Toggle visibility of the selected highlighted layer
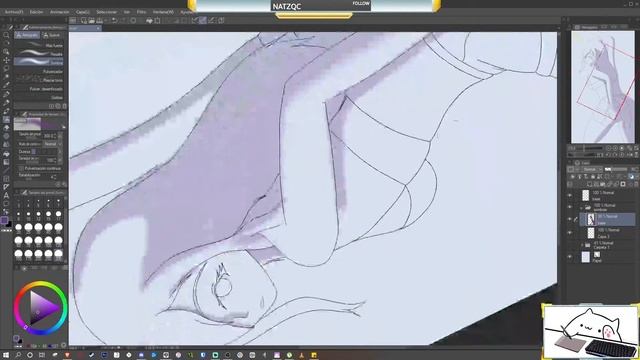Screen dimensions: 640x360 [570, 220]
